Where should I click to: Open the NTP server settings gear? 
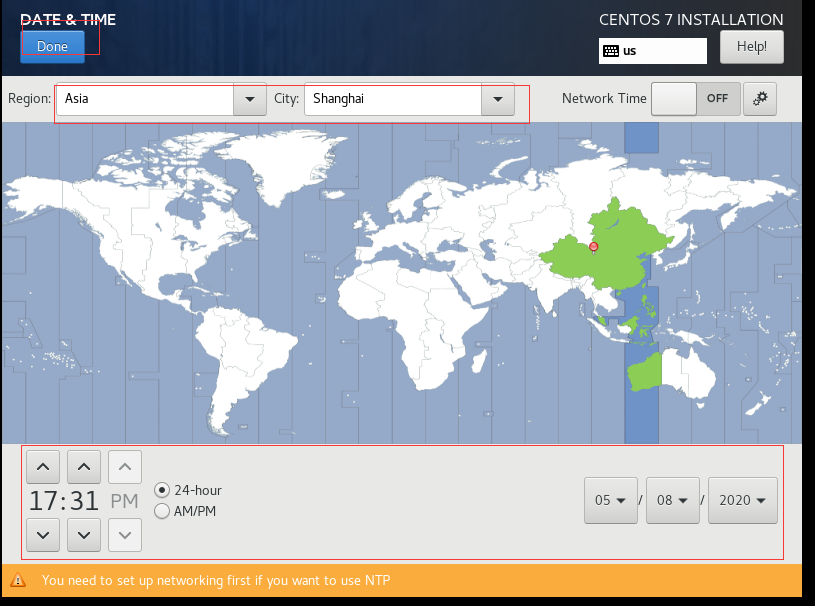click(760, 99)
